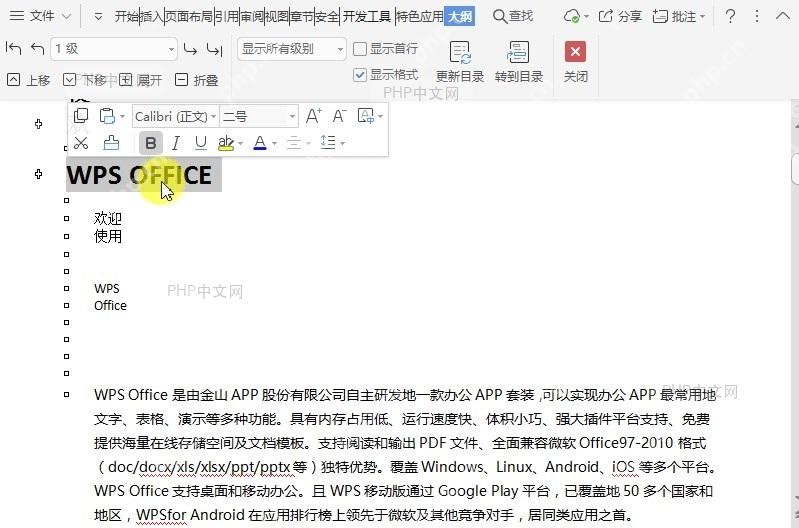Promote outline level with left arrow

pyautogui.click(x=38, y=48)
